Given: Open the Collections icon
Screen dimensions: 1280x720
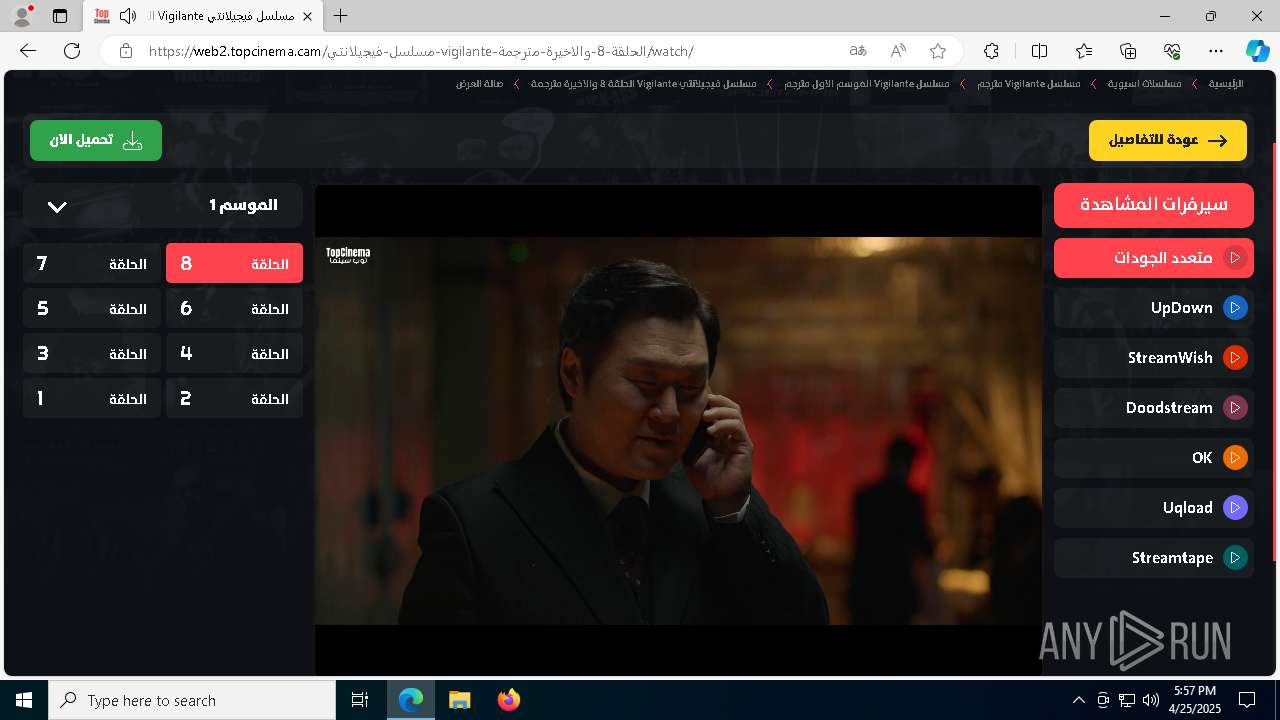Looking at the screenshot, I should pos(1128,51).
